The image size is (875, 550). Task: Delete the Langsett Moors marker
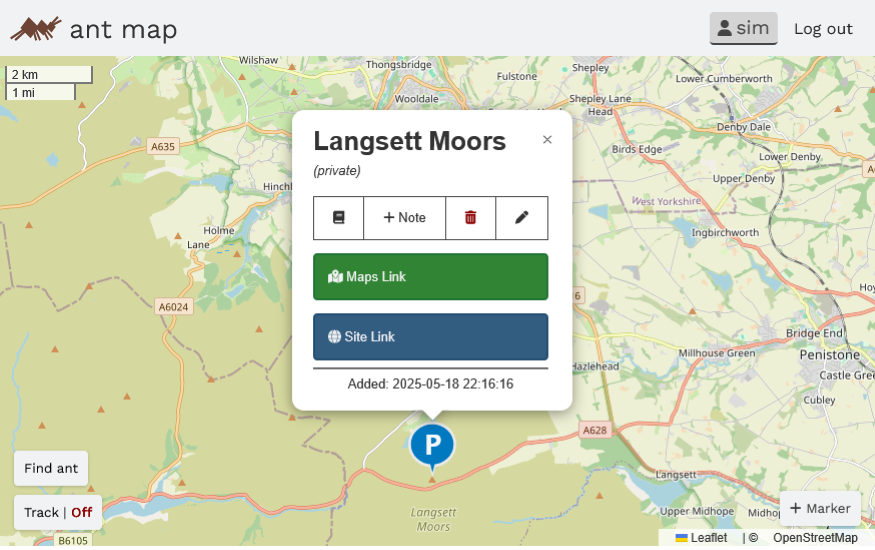point(470,218)
